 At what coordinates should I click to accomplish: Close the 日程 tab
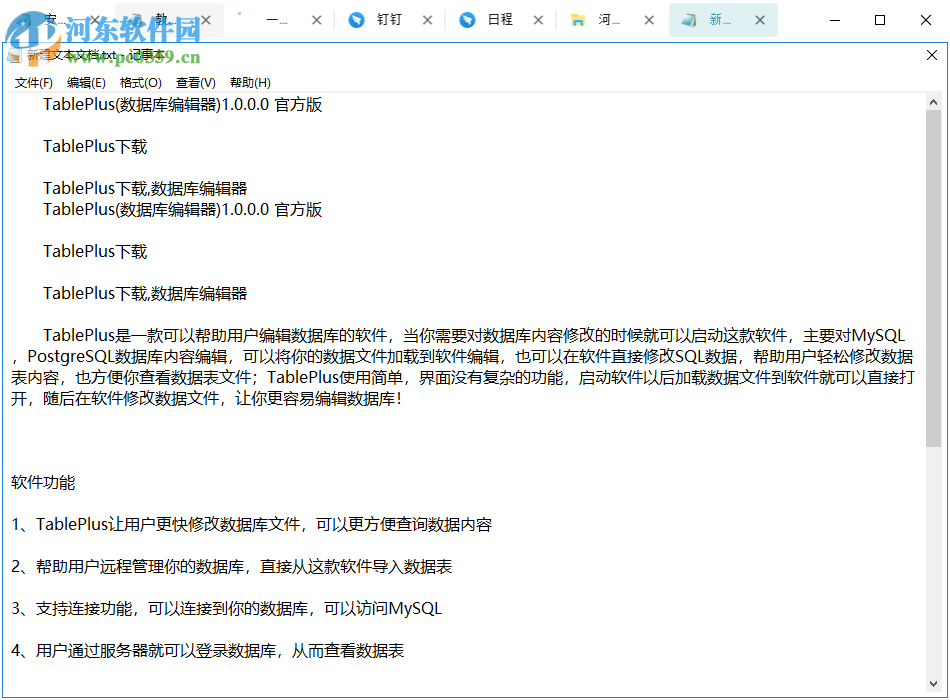pos(538,19)
